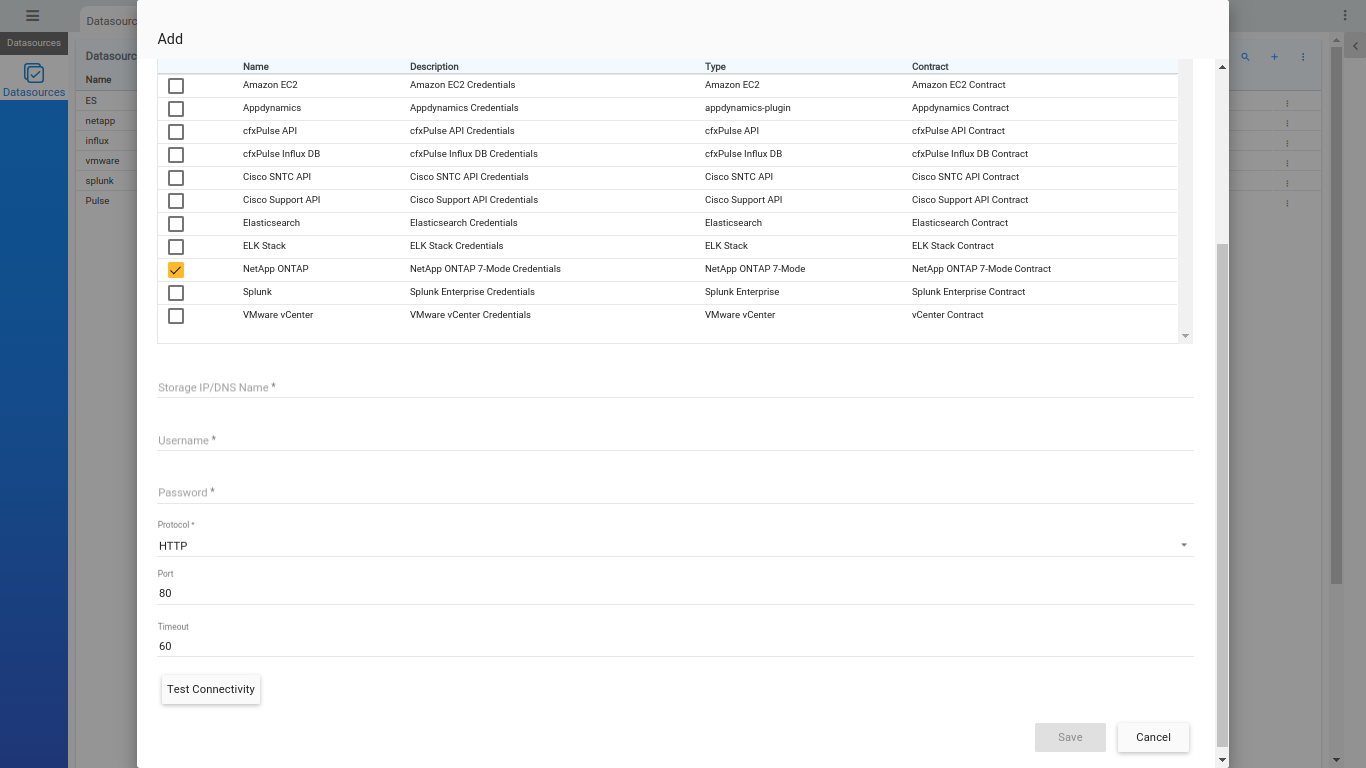Click the Storage IP/DNS Name field
The image size is (1366, 768).
tap(675, 387)
